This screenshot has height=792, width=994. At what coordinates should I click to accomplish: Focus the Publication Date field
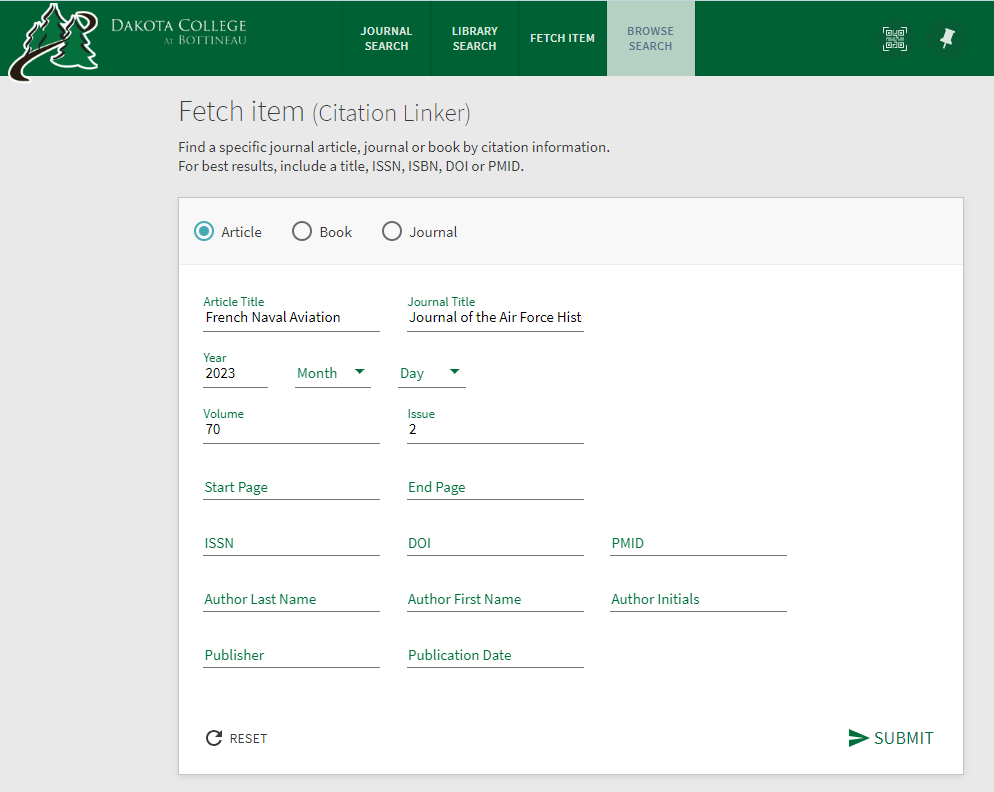[495, 654]
